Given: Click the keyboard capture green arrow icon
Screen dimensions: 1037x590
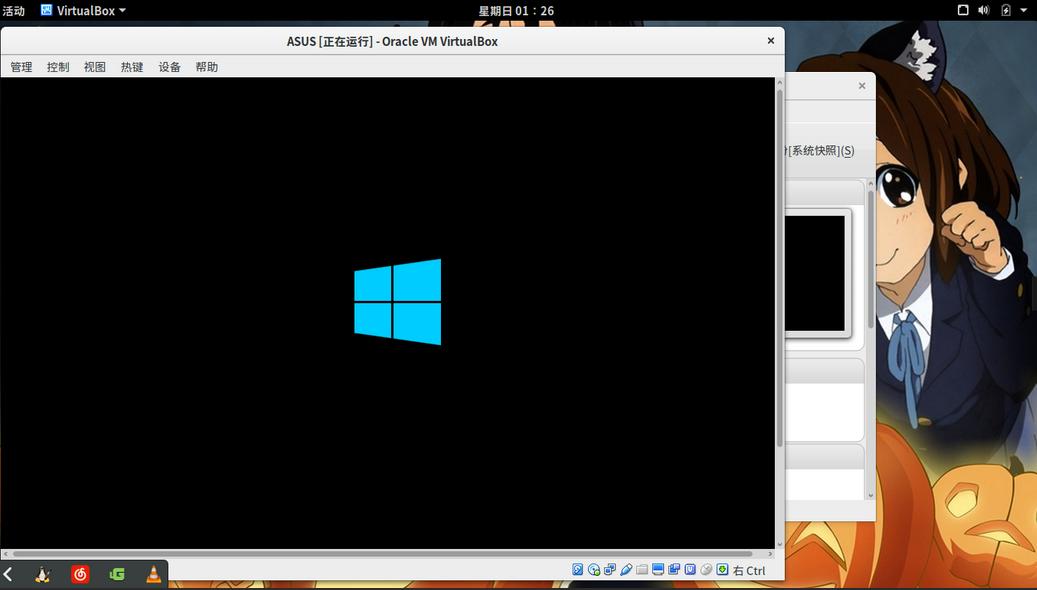Looking at the screenshot, I should pyautogui.click(x=722, y=569).
